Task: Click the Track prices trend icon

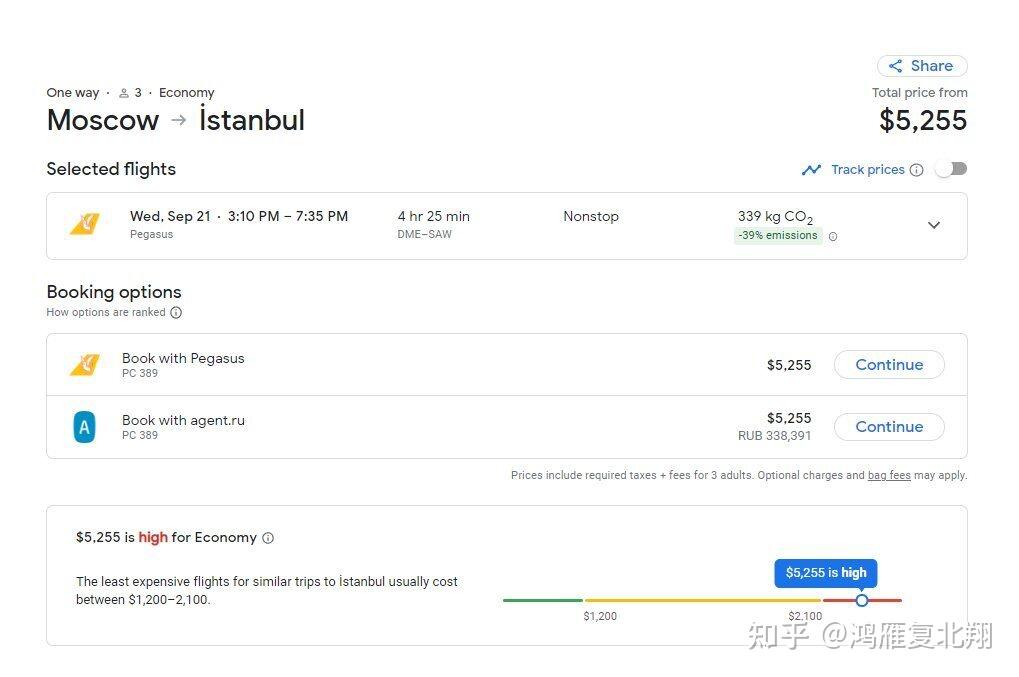Action: pyautogui.click(x=811, y=170)
